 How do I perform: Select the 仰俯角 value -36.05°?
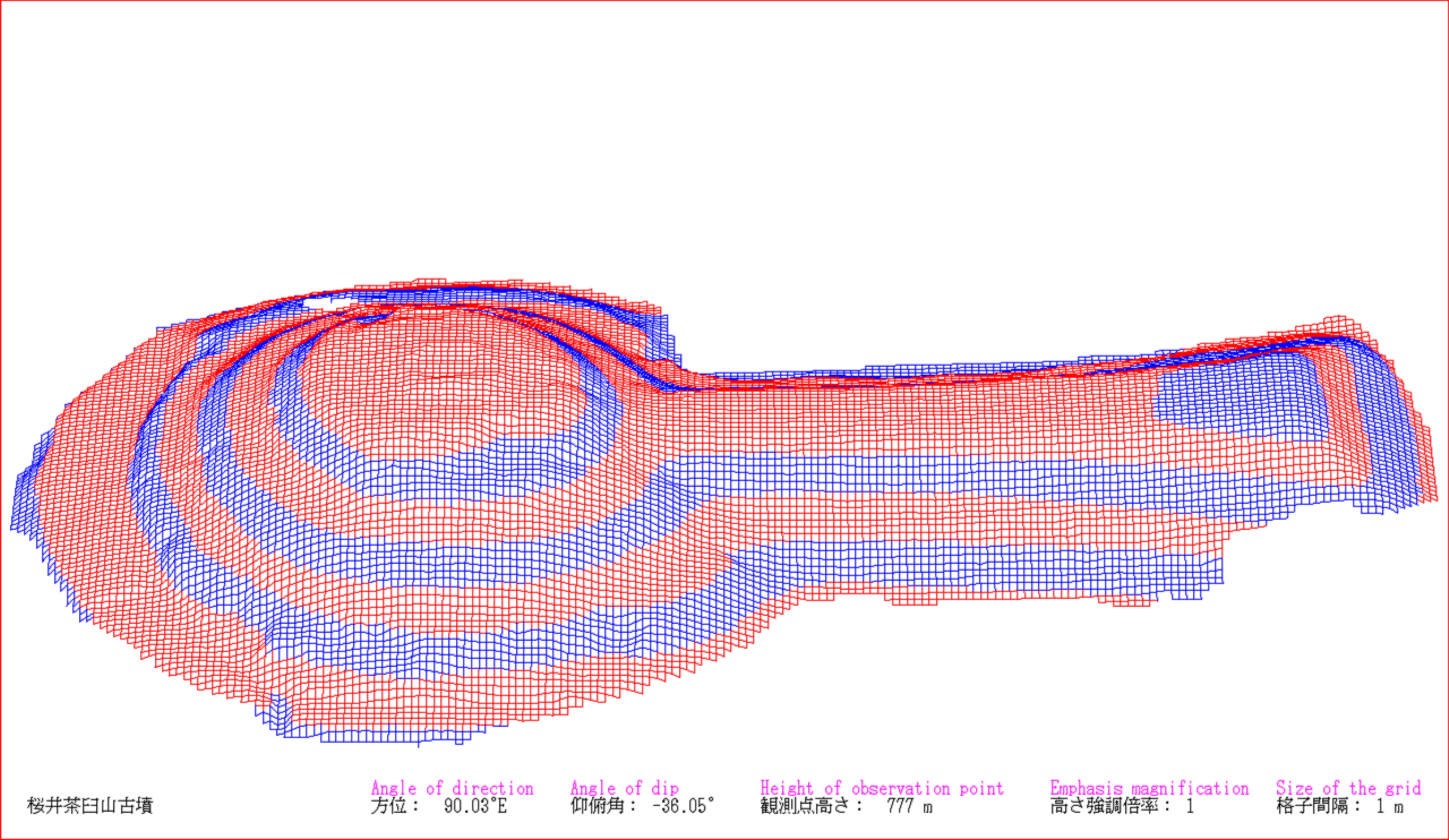coord(683,806)
